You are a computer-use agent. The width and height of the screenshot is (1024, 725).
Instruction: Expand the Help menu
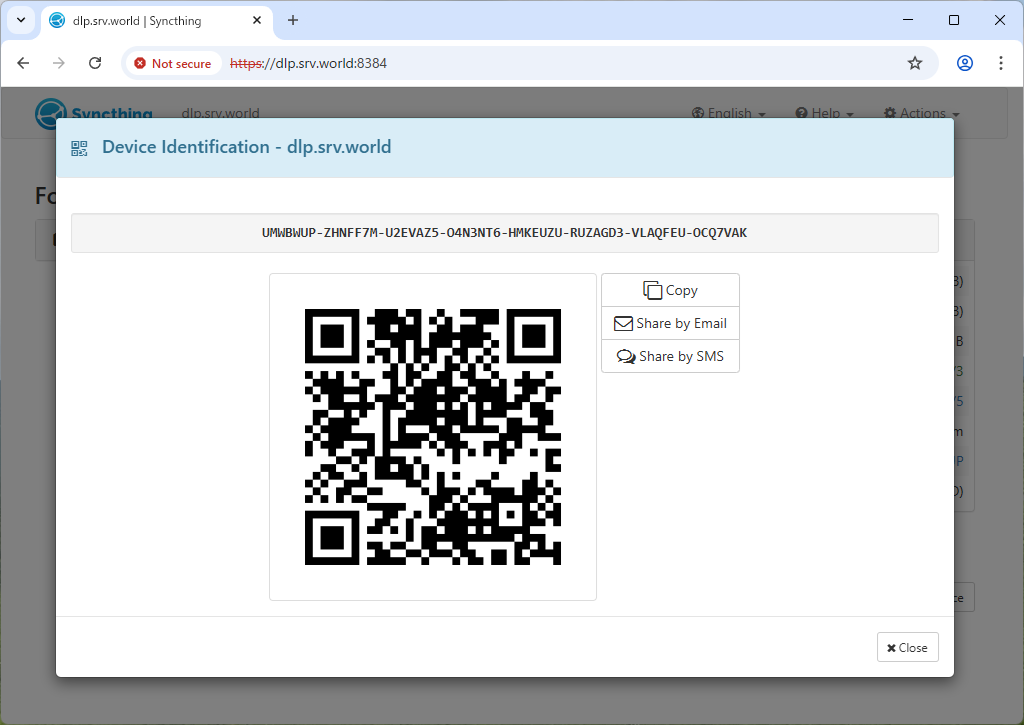pos(824,113)
